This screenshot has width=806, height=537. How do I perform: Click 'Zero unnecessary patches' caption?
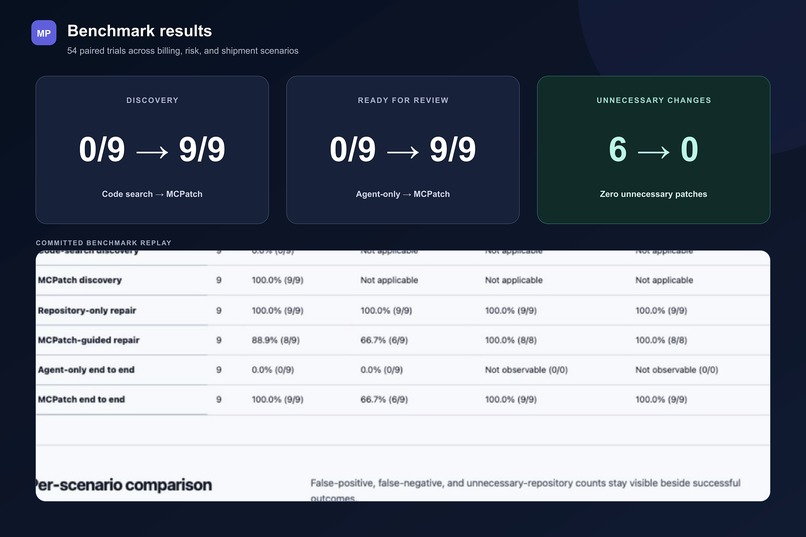(653, 194)
